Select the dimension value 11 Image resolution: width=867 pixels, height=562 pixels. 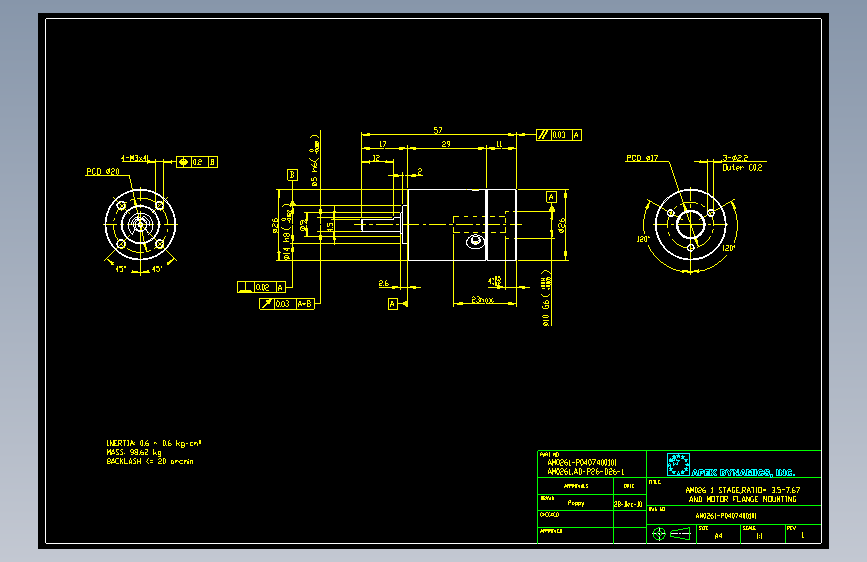499,144
